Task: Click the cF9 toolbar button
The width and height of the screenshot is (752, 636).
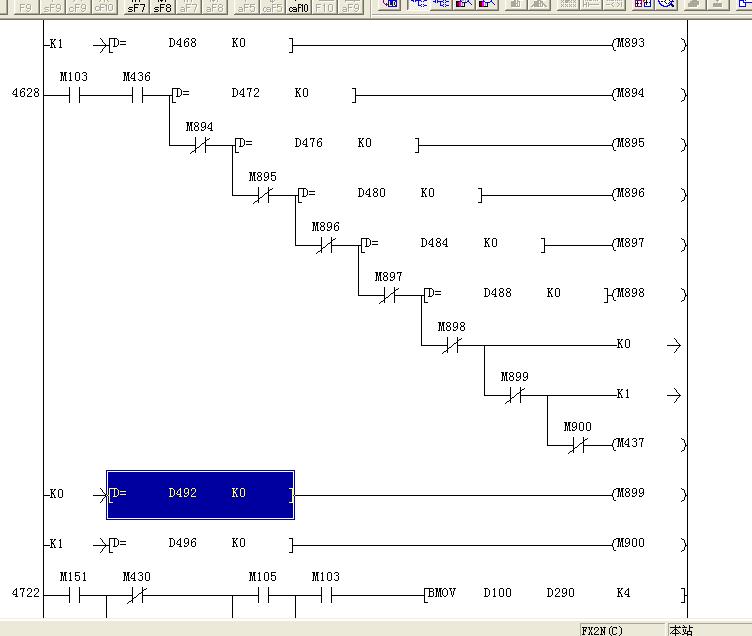Action: pyautogui.click(x=78, y=6)
